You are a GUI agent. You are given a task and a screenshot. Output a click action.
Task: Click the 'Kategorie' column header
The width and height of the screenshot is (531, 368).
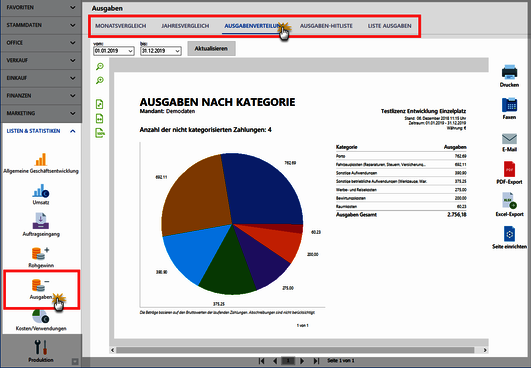pyautogui.click(x=346, y=147)
